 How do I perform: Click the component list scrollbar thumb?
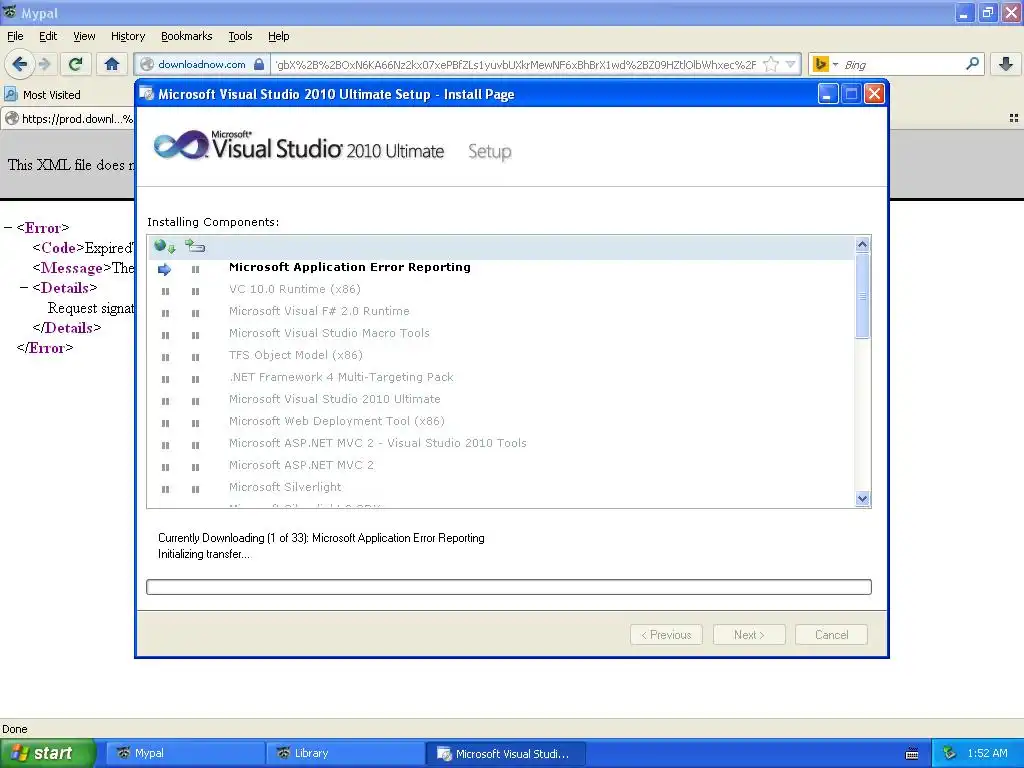click(862, 296)
